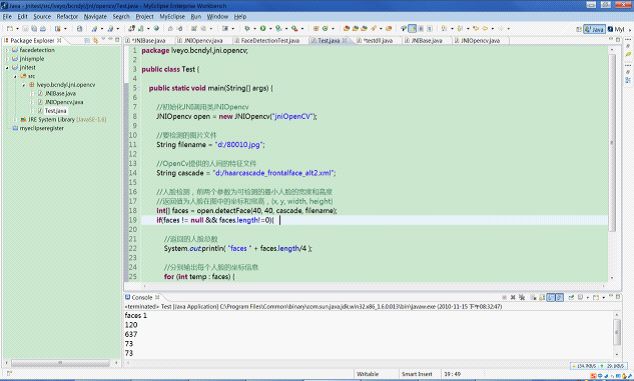Toggle Show Console on Standard Error change

[560, 297]
